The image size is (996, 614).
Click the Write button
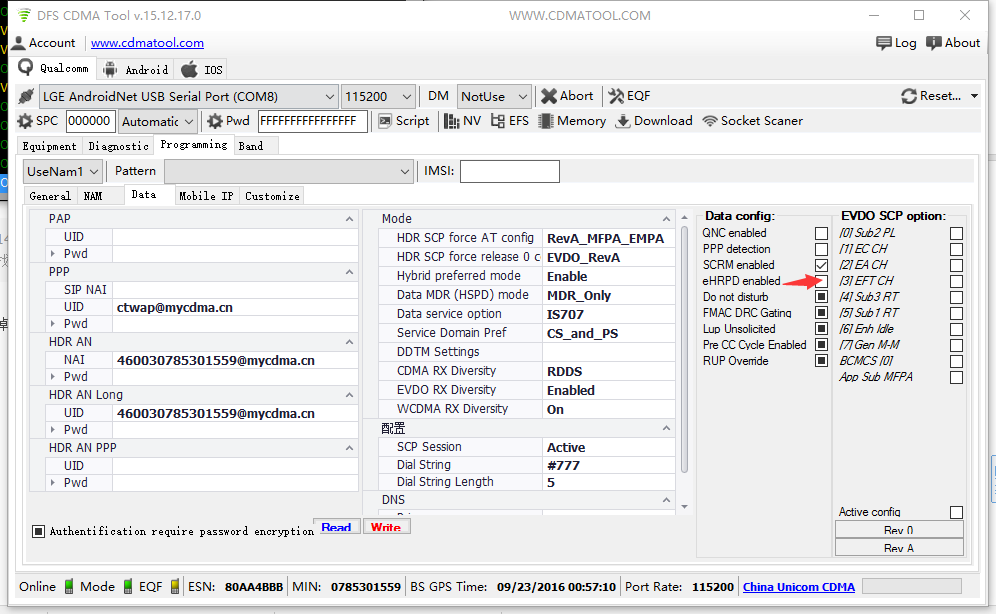(386, 527)
